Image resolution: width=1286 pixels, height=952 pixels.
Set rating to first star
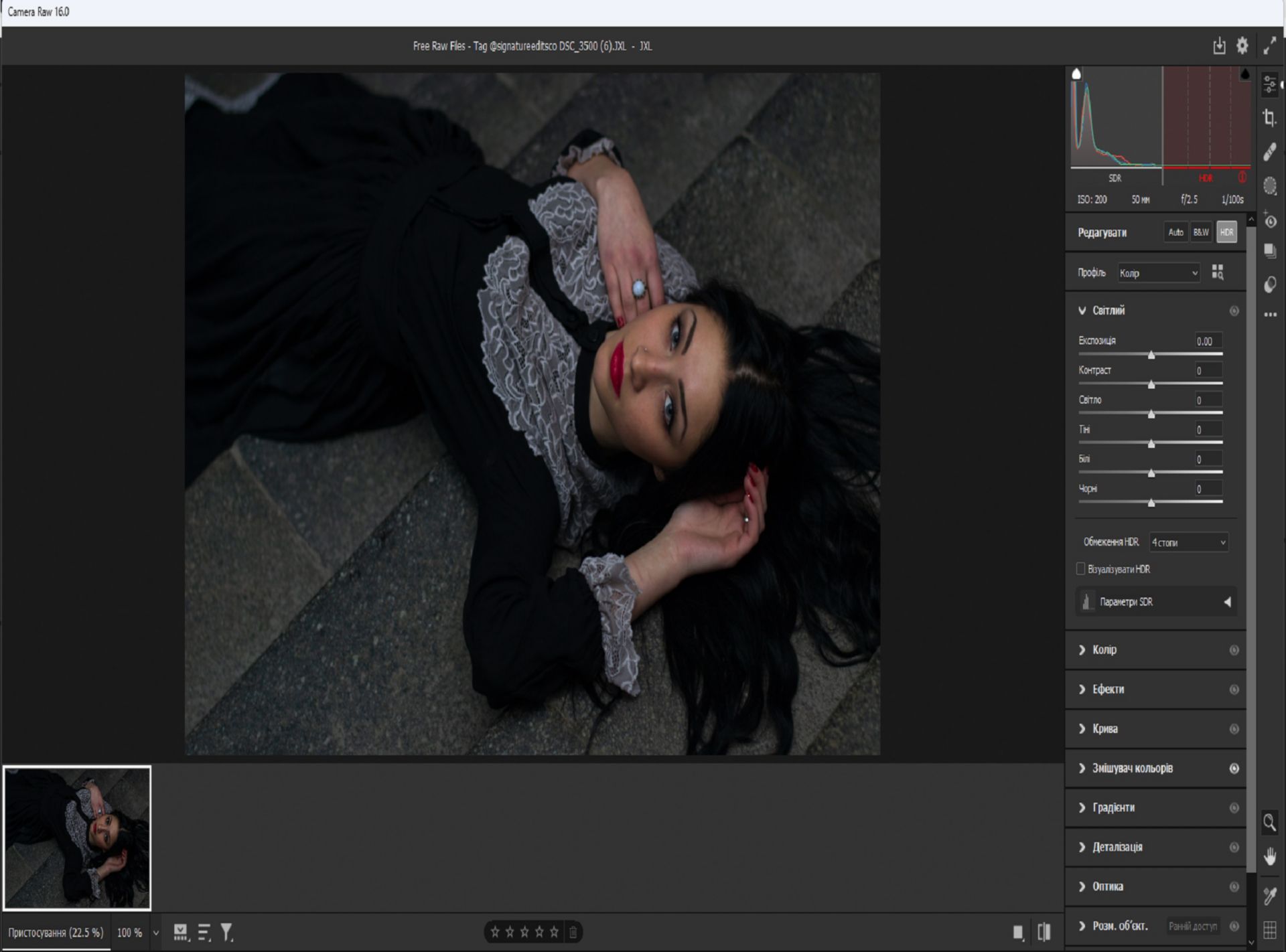[x=495, y=932]
